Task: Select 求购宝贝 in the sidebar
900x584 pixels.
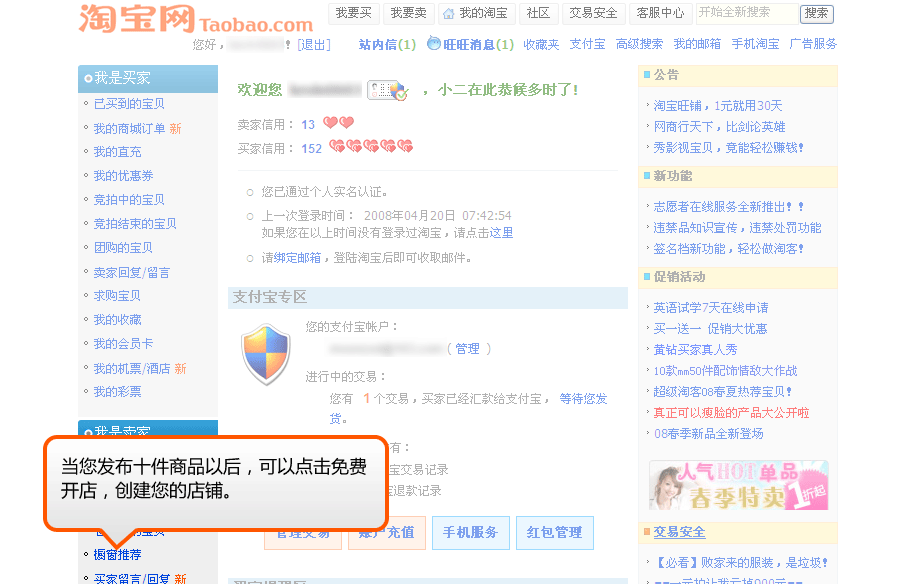Action: coord(117,296)
